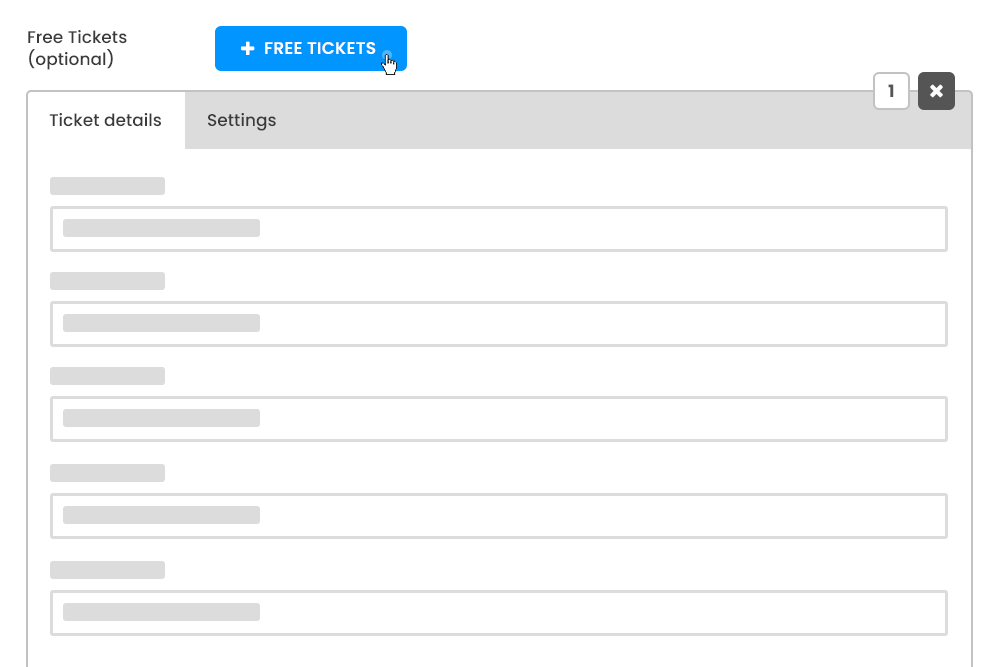Image resolution: width=1000 pixels, height=667 pixels.
Task: Click the plus icon on FREE TICKETS button
Action: pos(248,48)
